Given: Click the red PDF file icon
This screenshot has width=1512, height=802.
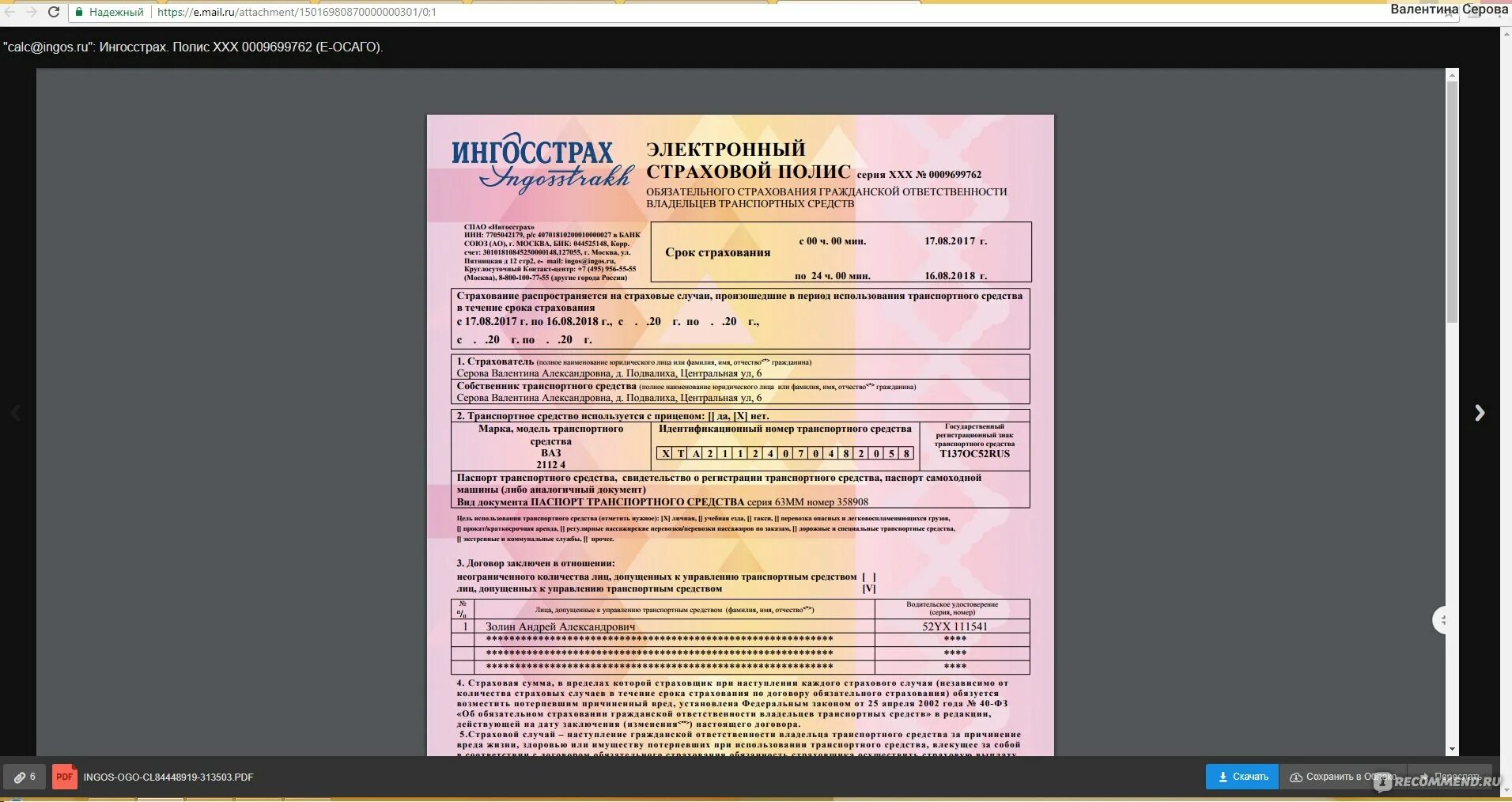Looking at the screenshot, I should coord(65,777).
